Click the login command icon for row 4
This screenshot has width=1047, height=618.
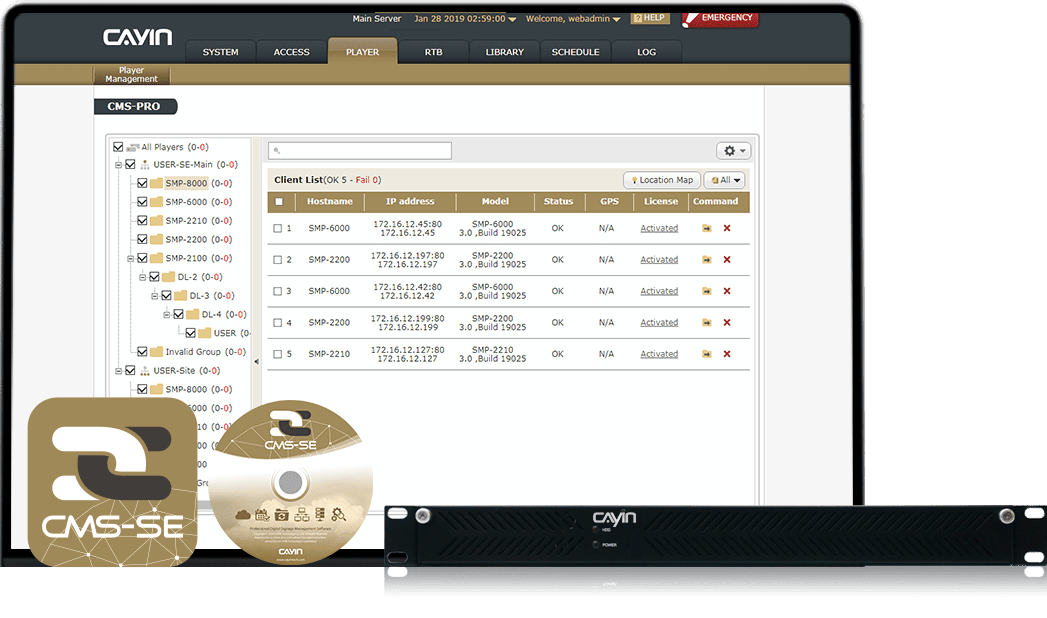coord(706,323)
